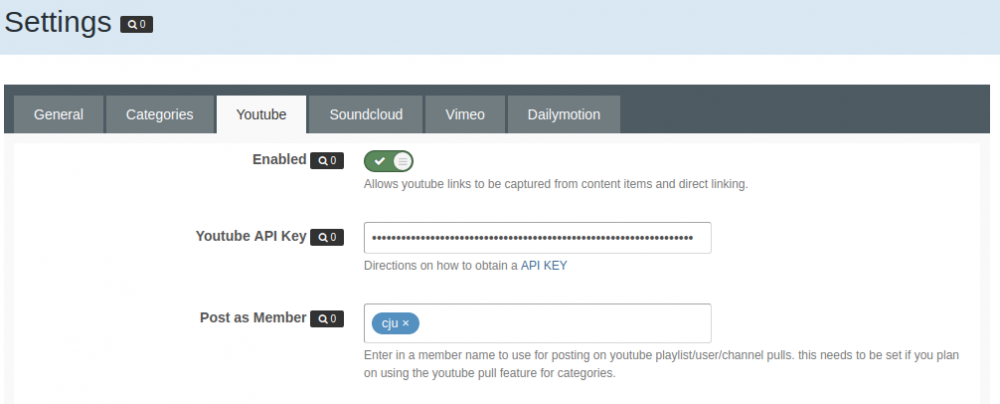Click the Post as Member label
This screenshot has height=404, width=1000.
pyautogui.click(x=253, y=317)
